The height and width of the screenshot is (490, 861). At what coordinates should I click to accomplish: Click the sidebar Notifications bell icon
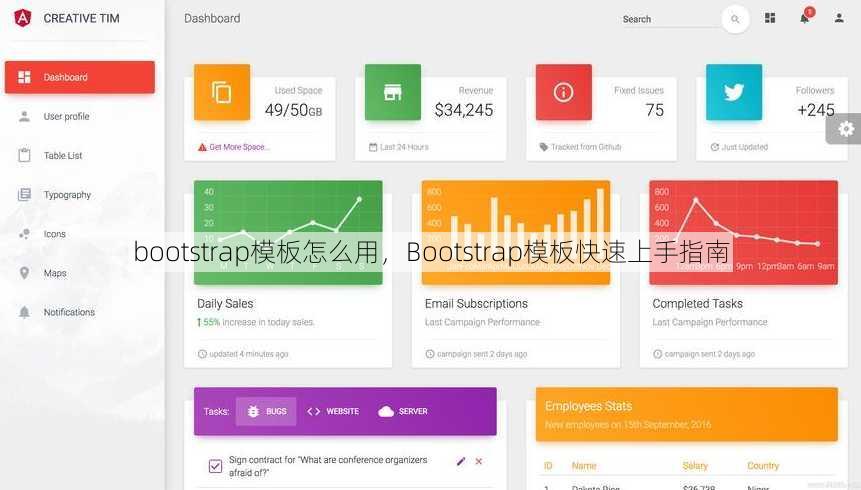click(24, 312)
